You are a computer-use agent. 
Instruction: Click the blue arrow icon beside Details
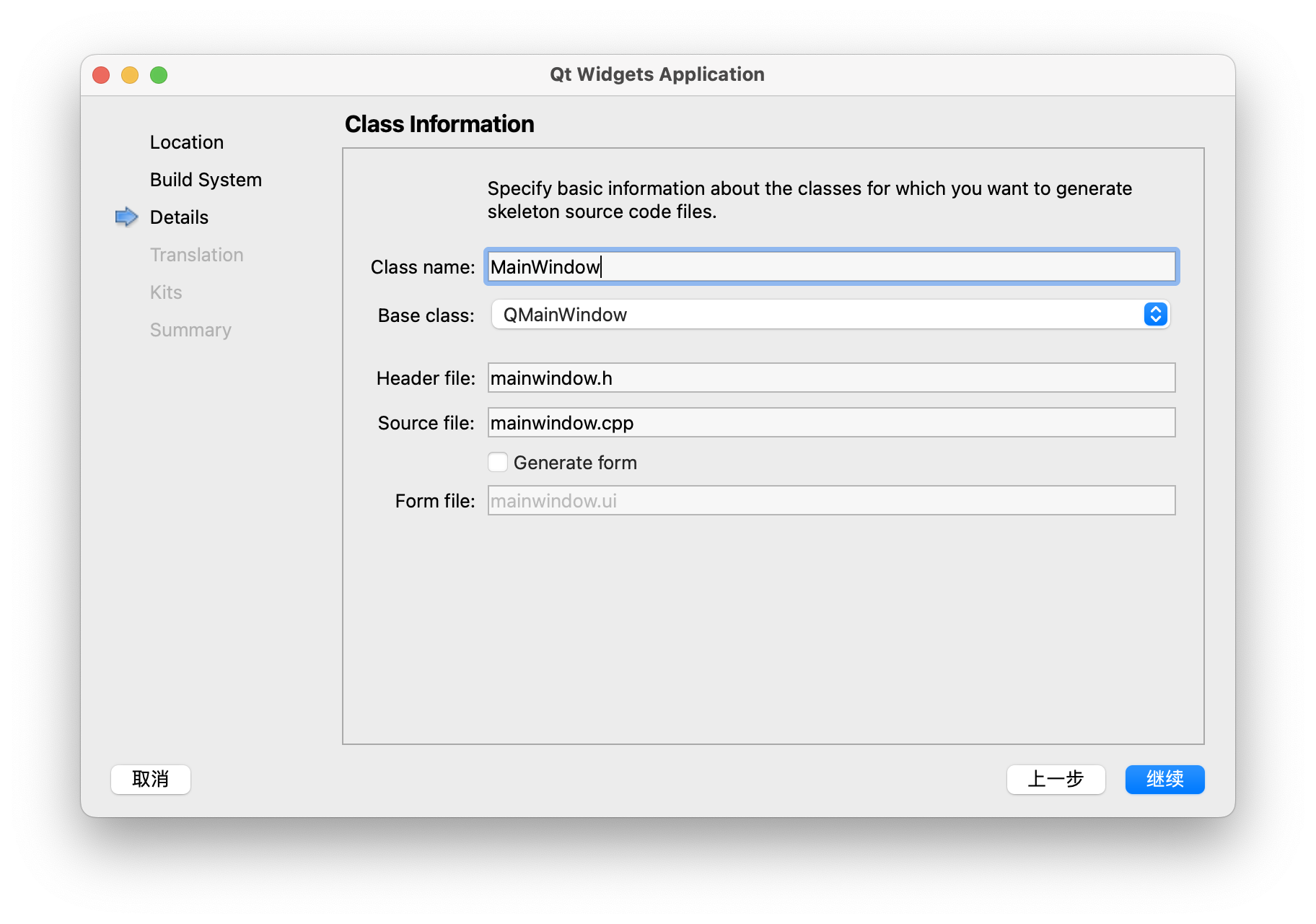coord(126,217)
